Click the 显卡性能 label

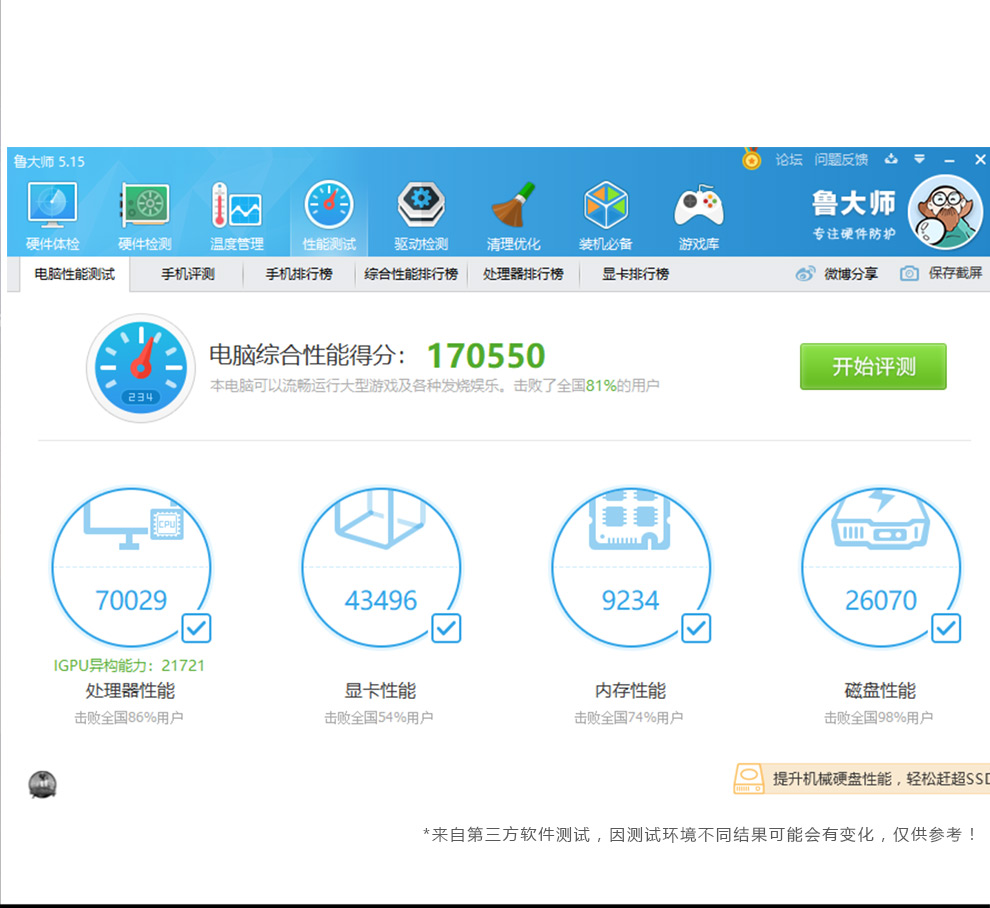pyautogui.click(x=380, y=691)
